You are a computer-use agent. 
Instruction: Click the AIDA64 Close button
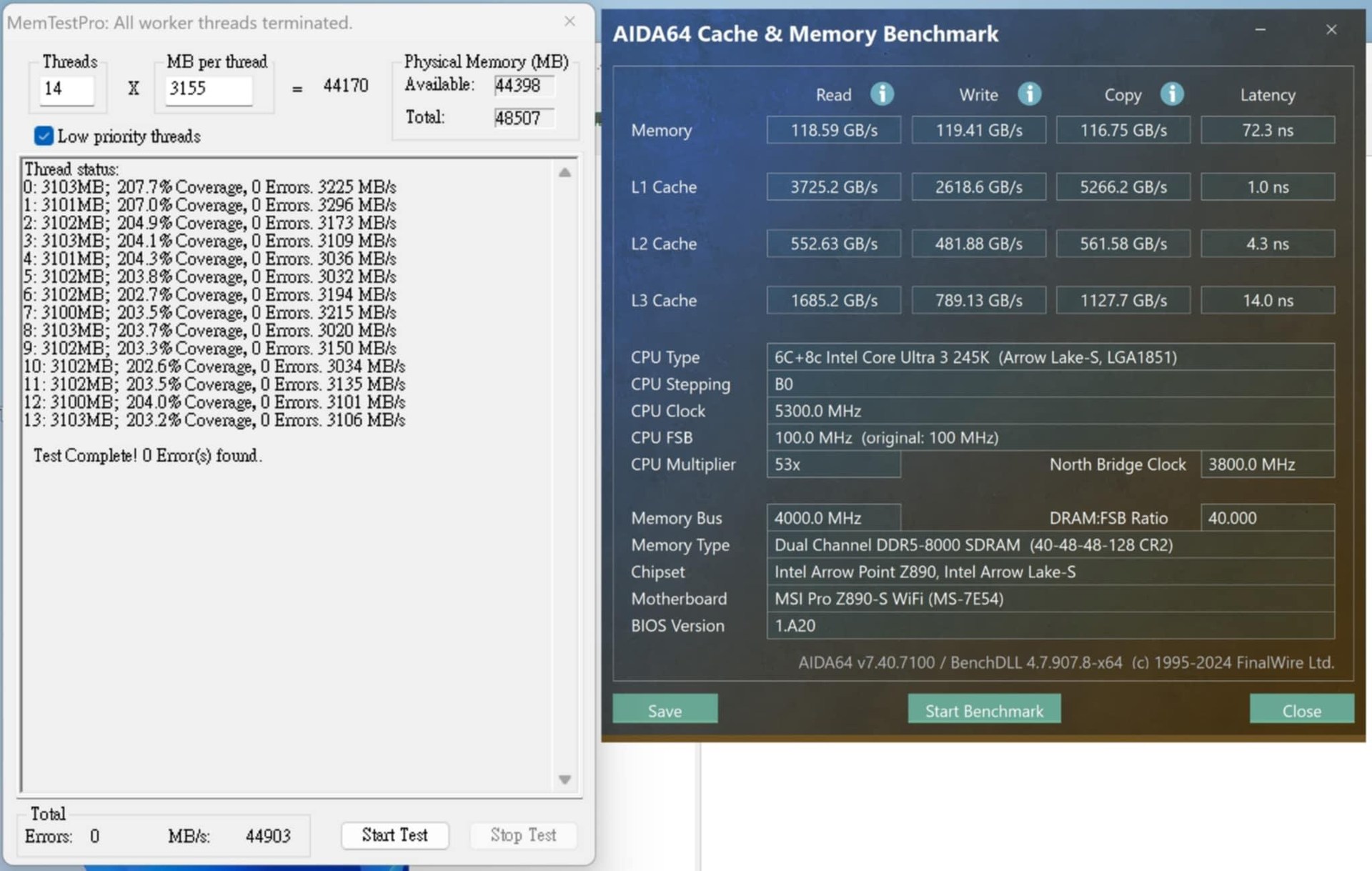point(1301,710)
